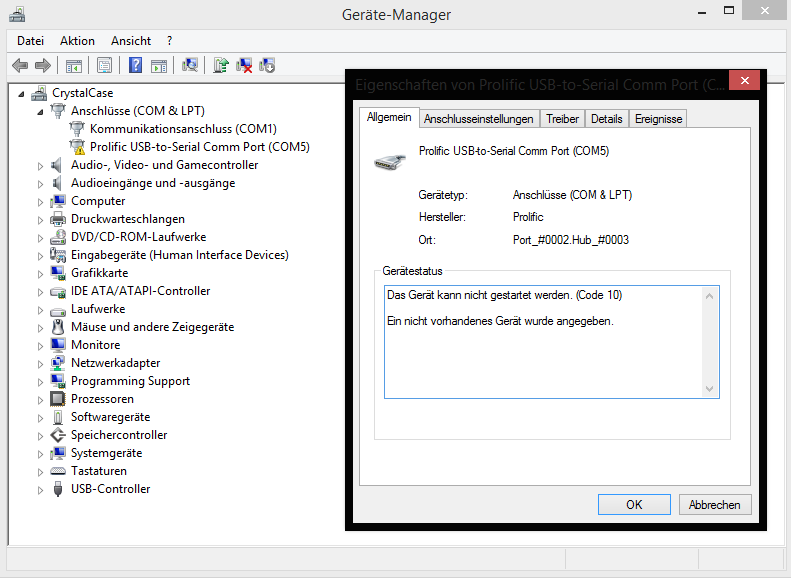The image size is (791, 578).
Task: Open the ? help menu
Action: (x=170, y=41)
